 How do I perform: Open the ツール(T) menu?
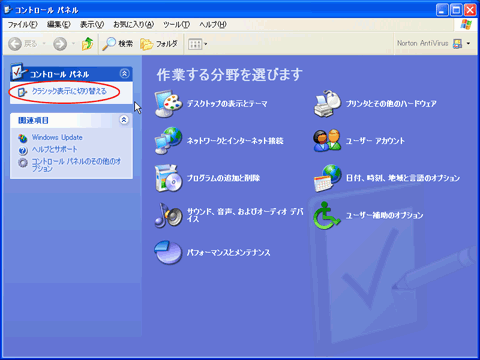[176, 24]
